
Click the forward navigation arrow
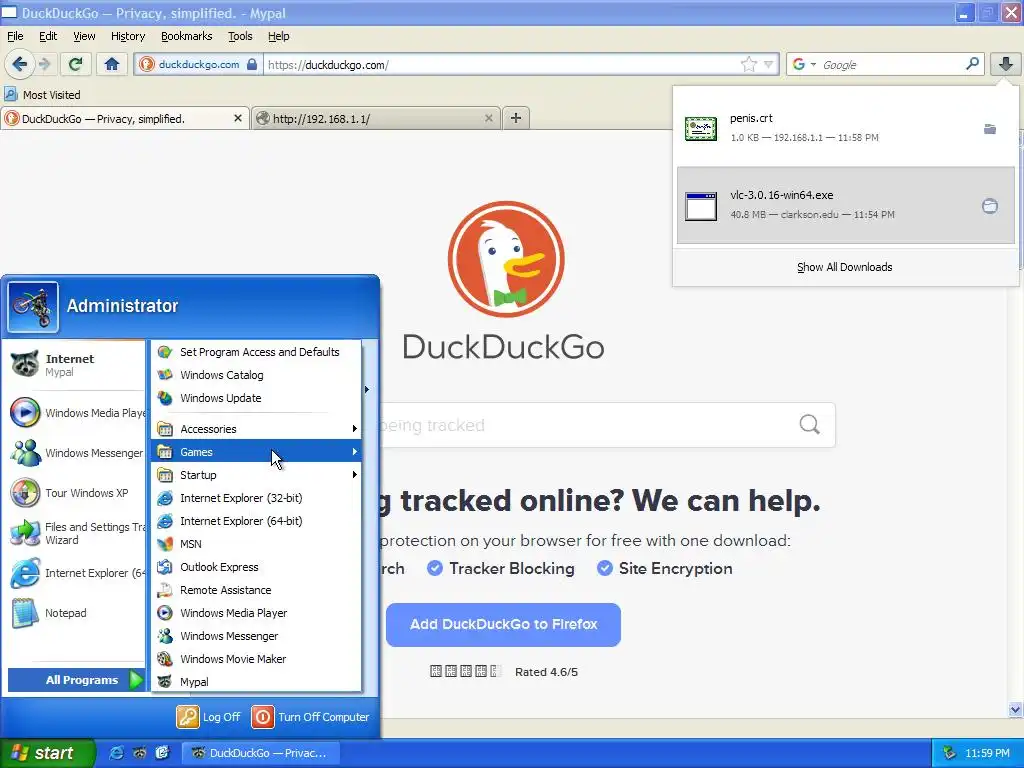pyautogui.click(x=45, y=64)
